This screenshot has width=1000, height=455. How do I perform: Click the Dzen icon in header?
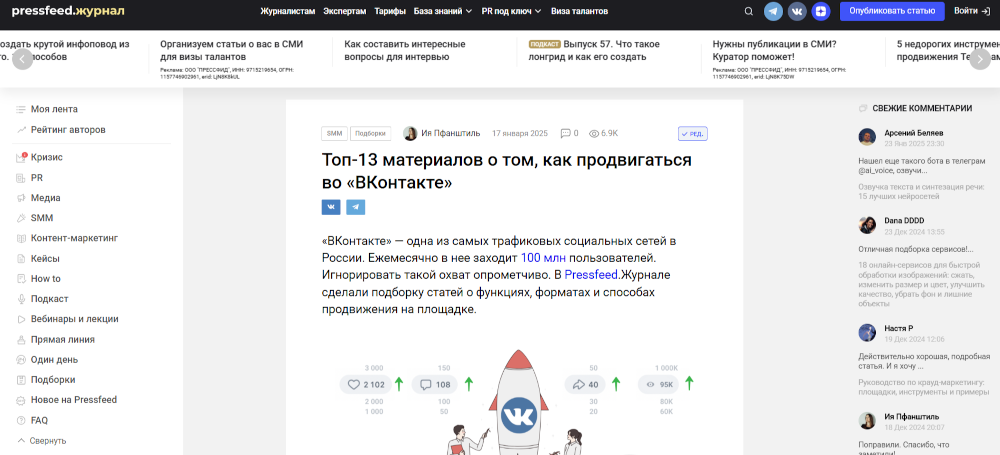tap(821, 11)
